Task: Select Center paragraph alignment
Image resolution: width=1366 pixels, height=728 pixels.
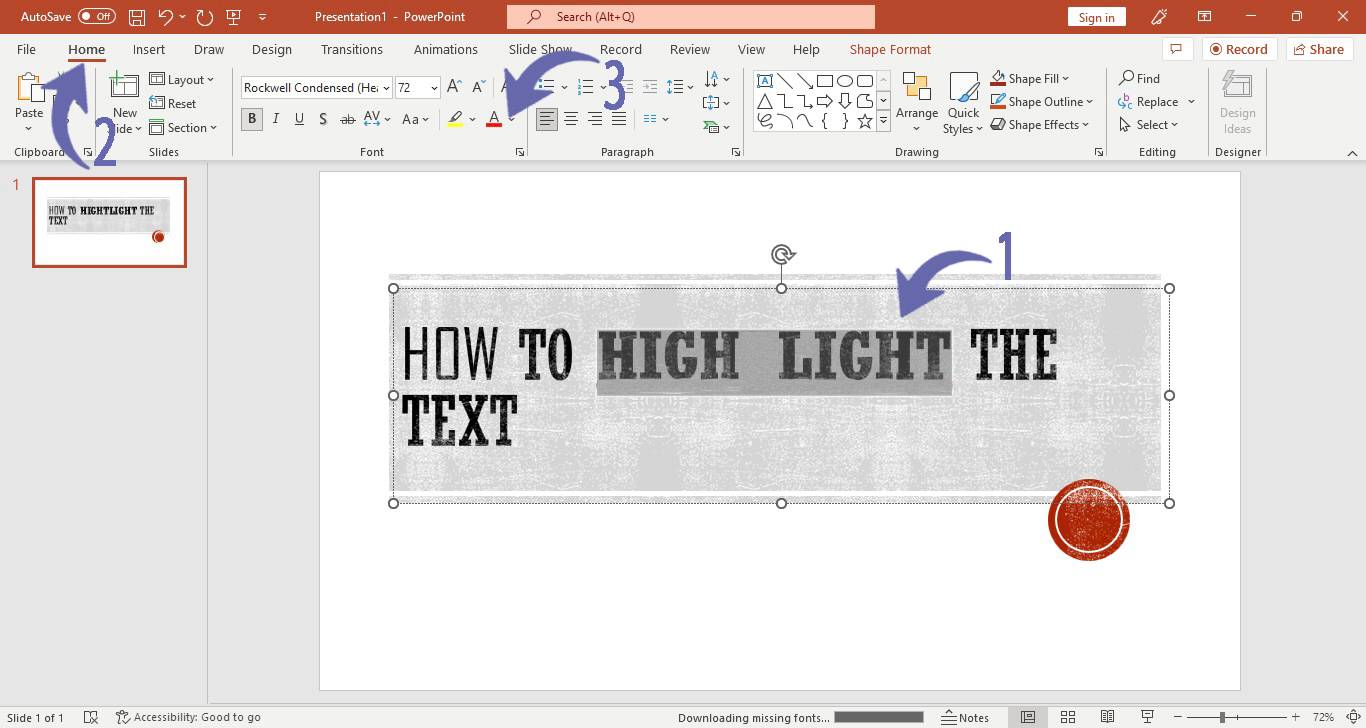Action: [571, 119]
